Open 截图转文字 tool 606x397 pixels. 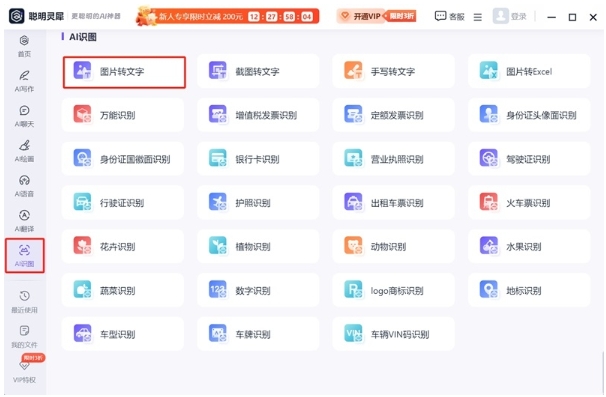tap(258, 72)
